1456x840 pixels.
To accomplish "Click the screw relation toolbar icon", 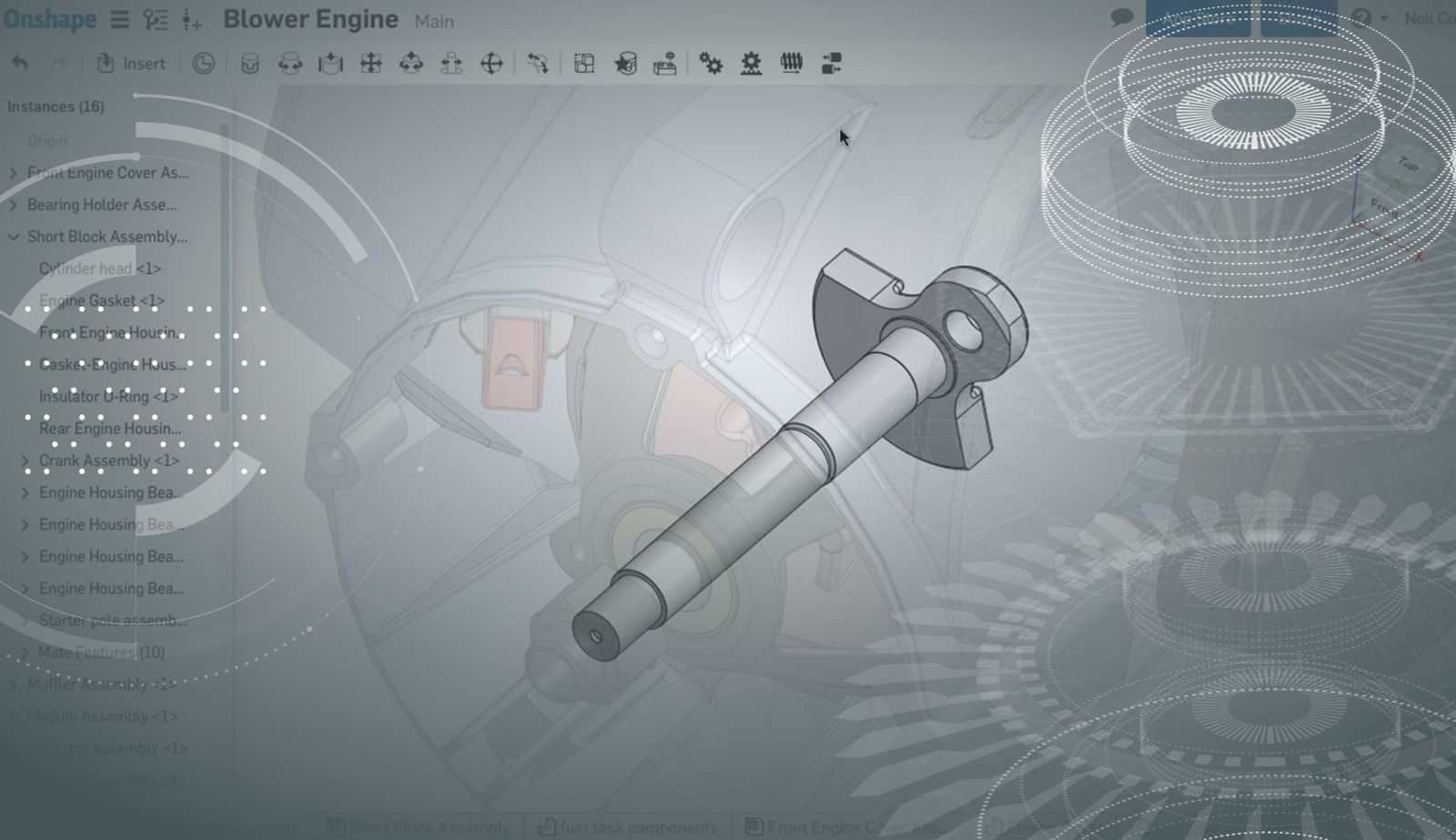I will [791, 64].
